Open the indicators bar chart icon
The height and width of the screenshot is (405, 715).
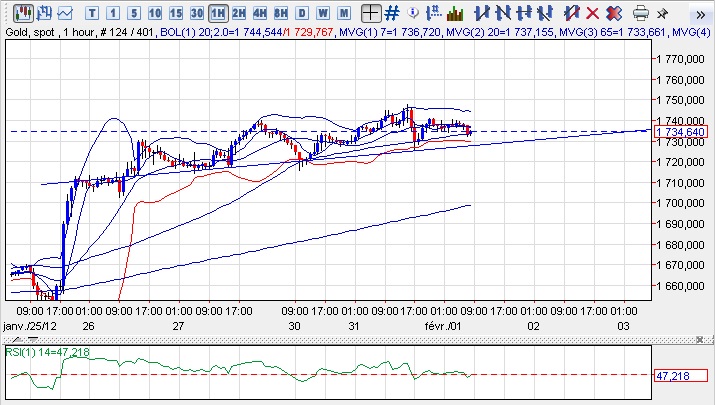(x=455, y=13)
